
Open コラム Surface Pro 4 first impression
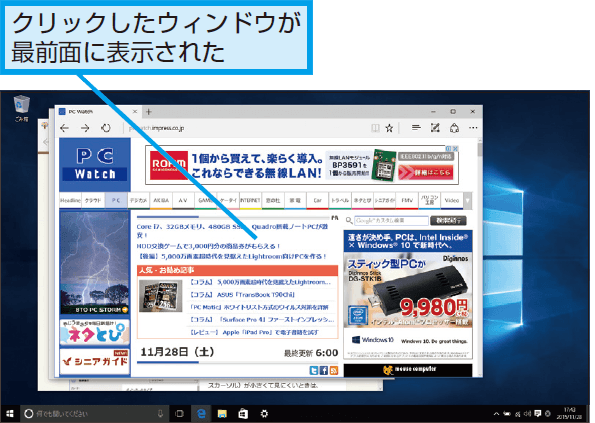point(262,320)
